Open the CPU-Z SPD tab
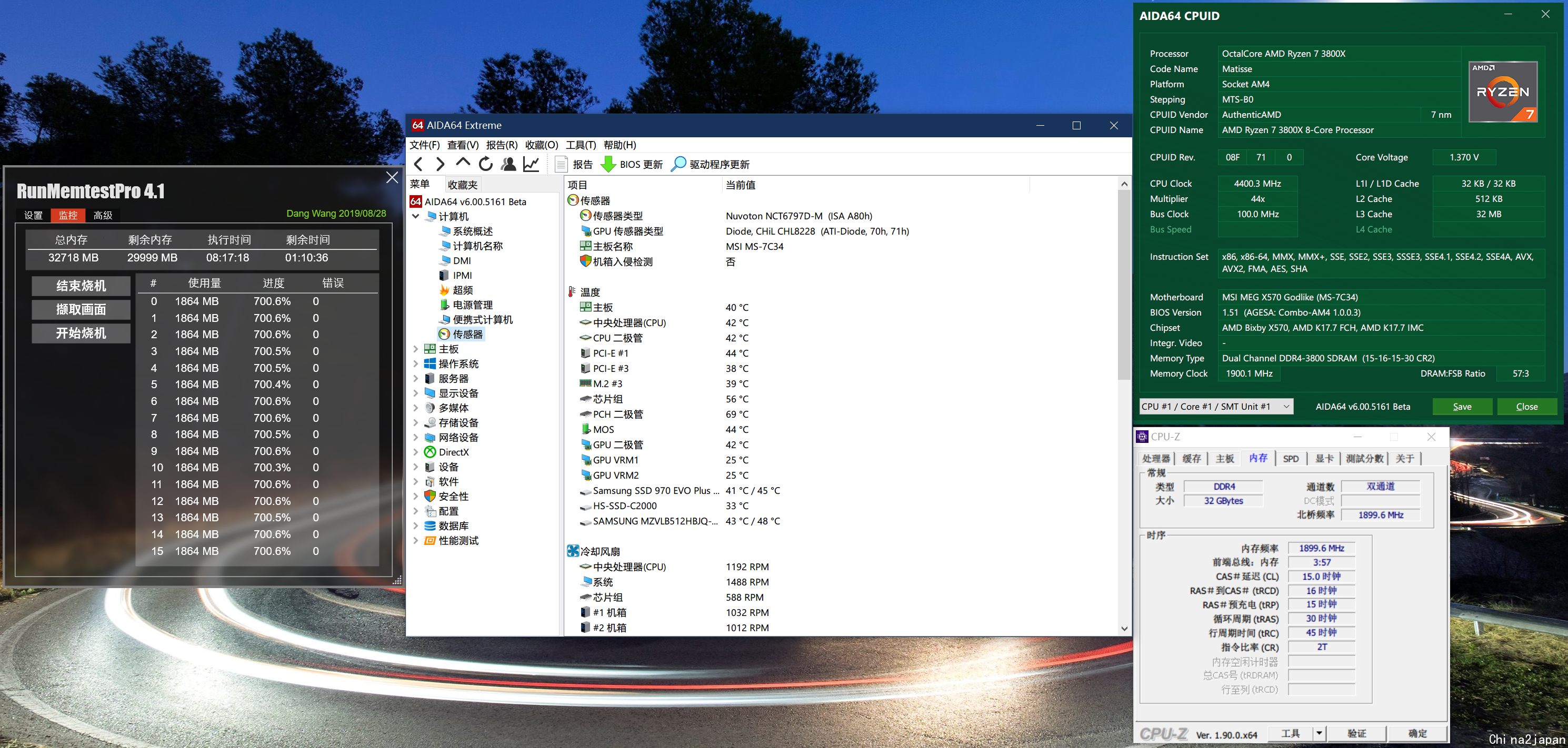Screen dimensions: 1568x748 click(x=1291, y=459)
